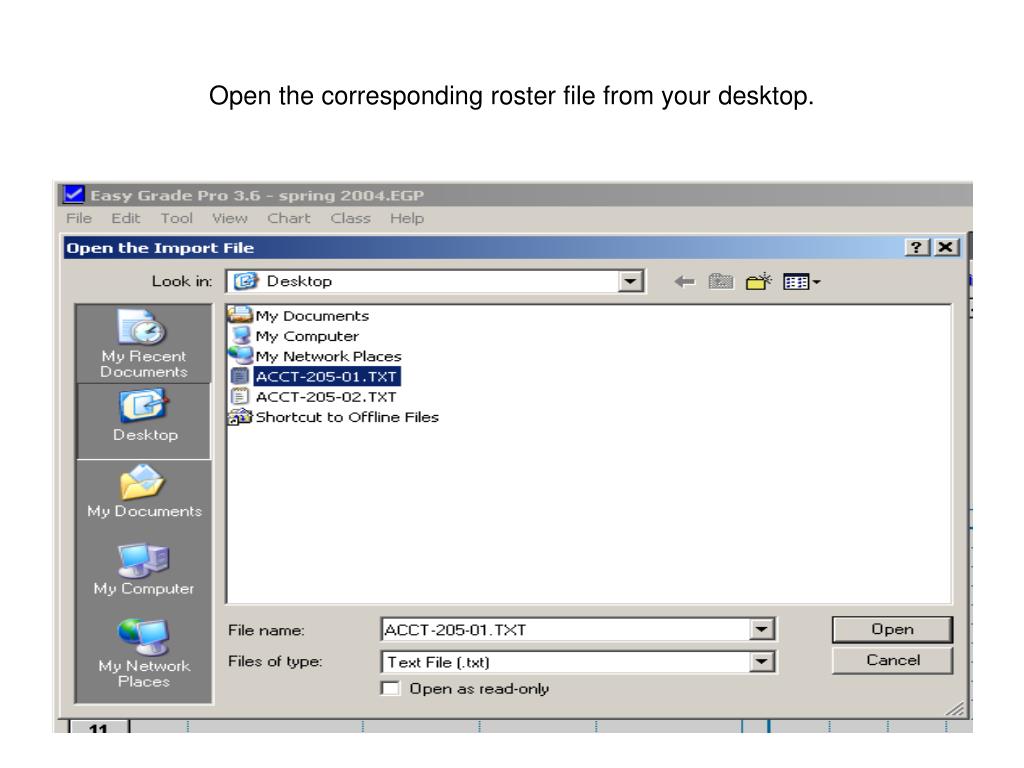The width and height of the screenshot is (1024, 768).
Task: Open the View menu icon dropdown
Action: [801, 281]
